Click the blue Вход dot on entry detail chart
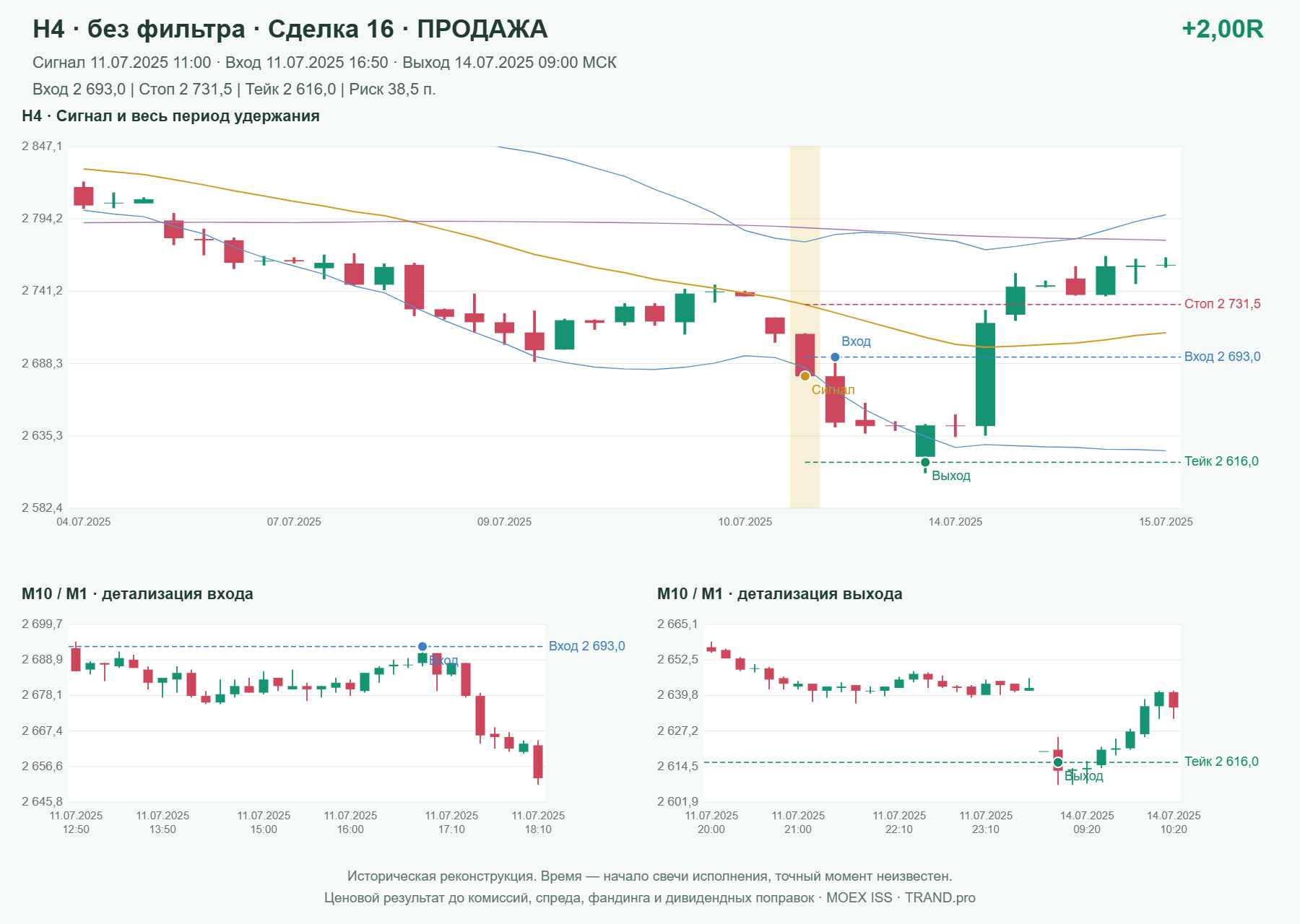This screenshot has height=924, width=1300. click(x=422, y=647)
